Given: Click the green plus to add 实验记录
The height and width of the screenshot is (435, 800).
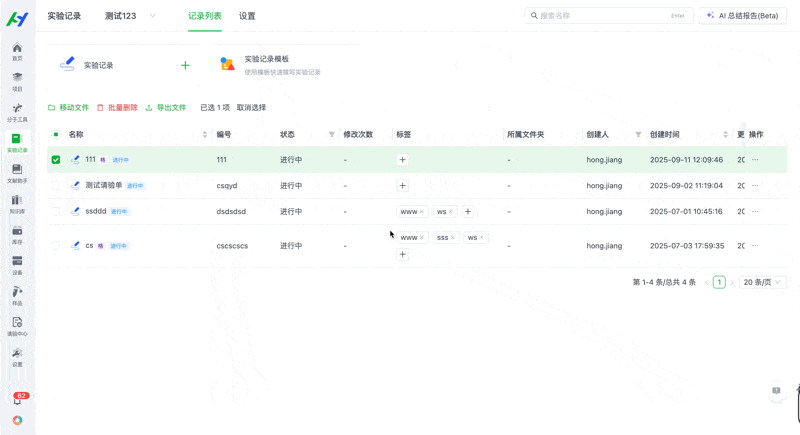Looking at the screenshot, I should (185, 65).
